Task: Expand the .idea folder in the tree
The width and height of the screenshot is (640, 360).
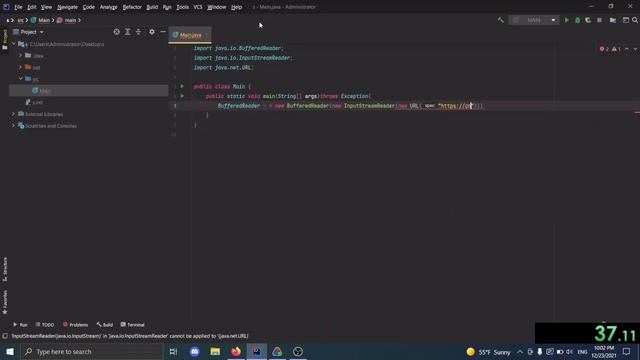Action: (x=20, y=56)
